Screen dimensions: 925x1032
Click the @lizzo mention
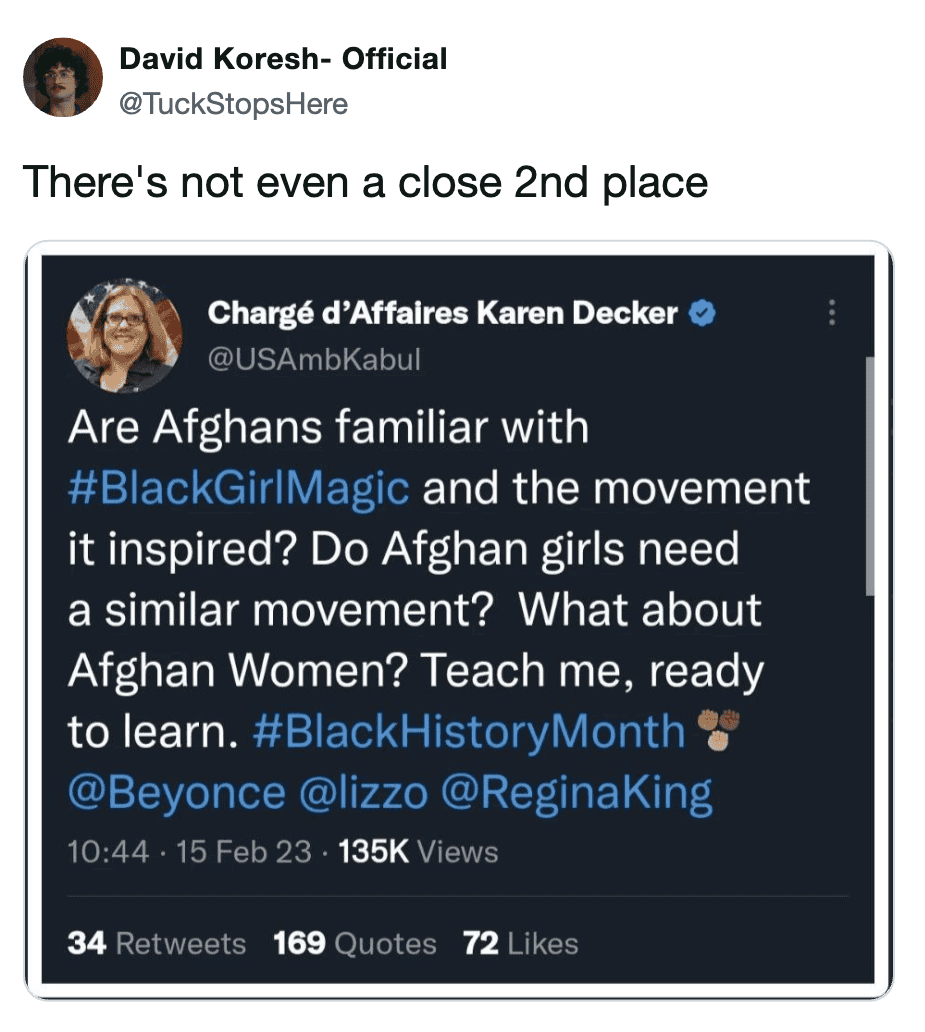tap(363, 793)
